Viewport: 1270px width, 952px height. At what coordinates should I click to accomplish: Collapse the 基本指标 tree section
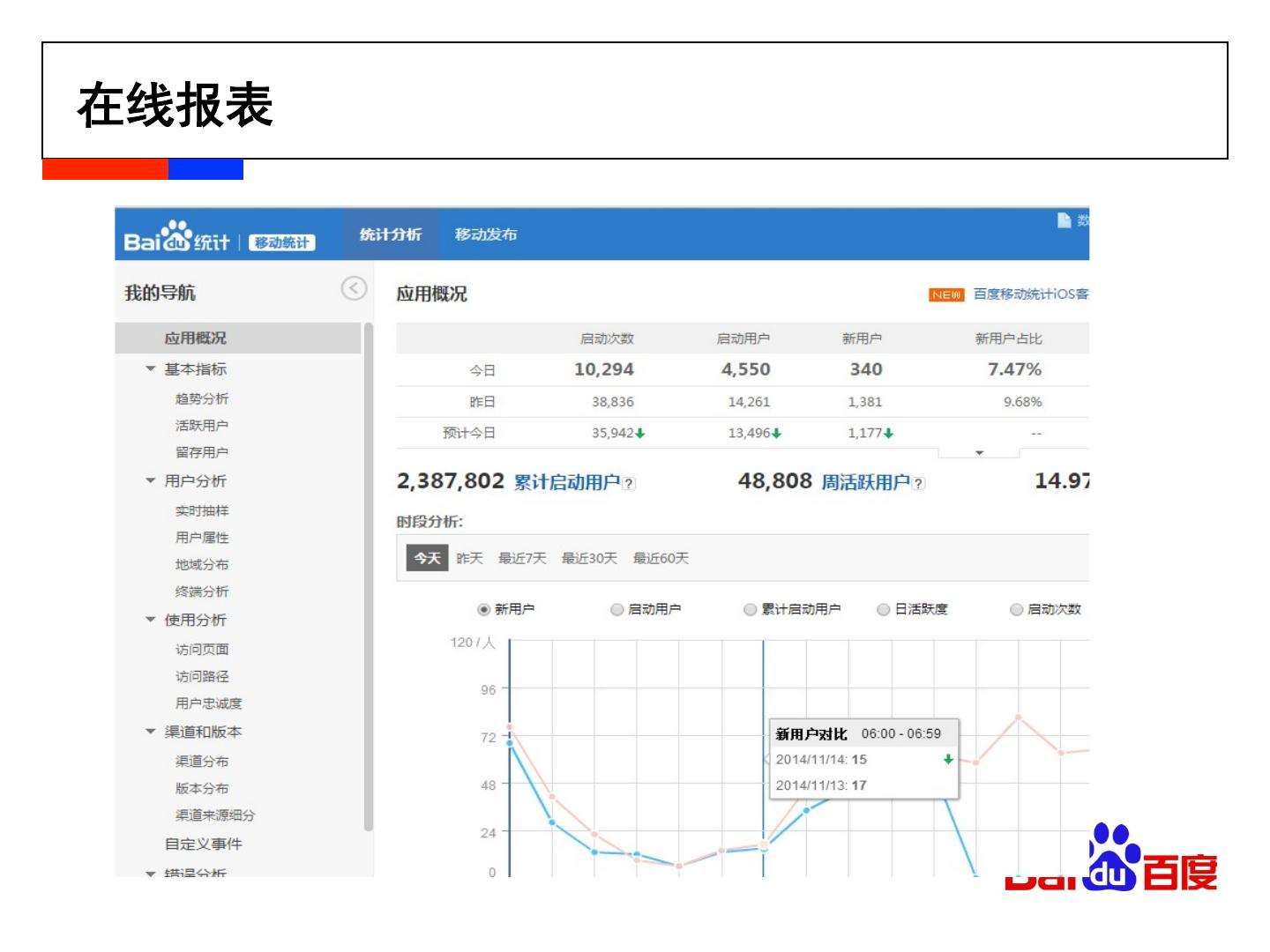point(151,369)
